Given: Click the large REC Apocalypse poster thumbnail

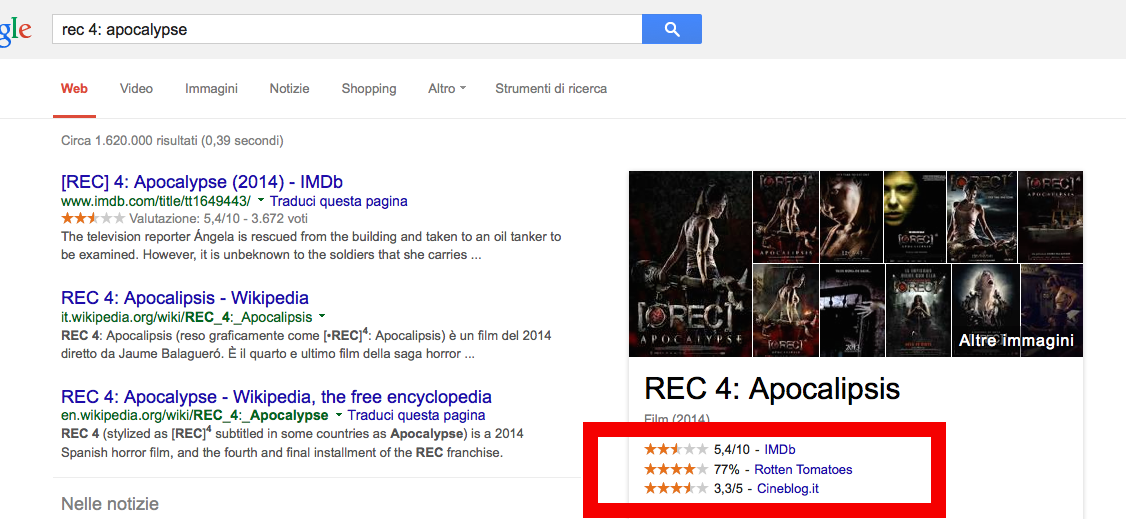Looking at the screenshot, I should 689,264.
